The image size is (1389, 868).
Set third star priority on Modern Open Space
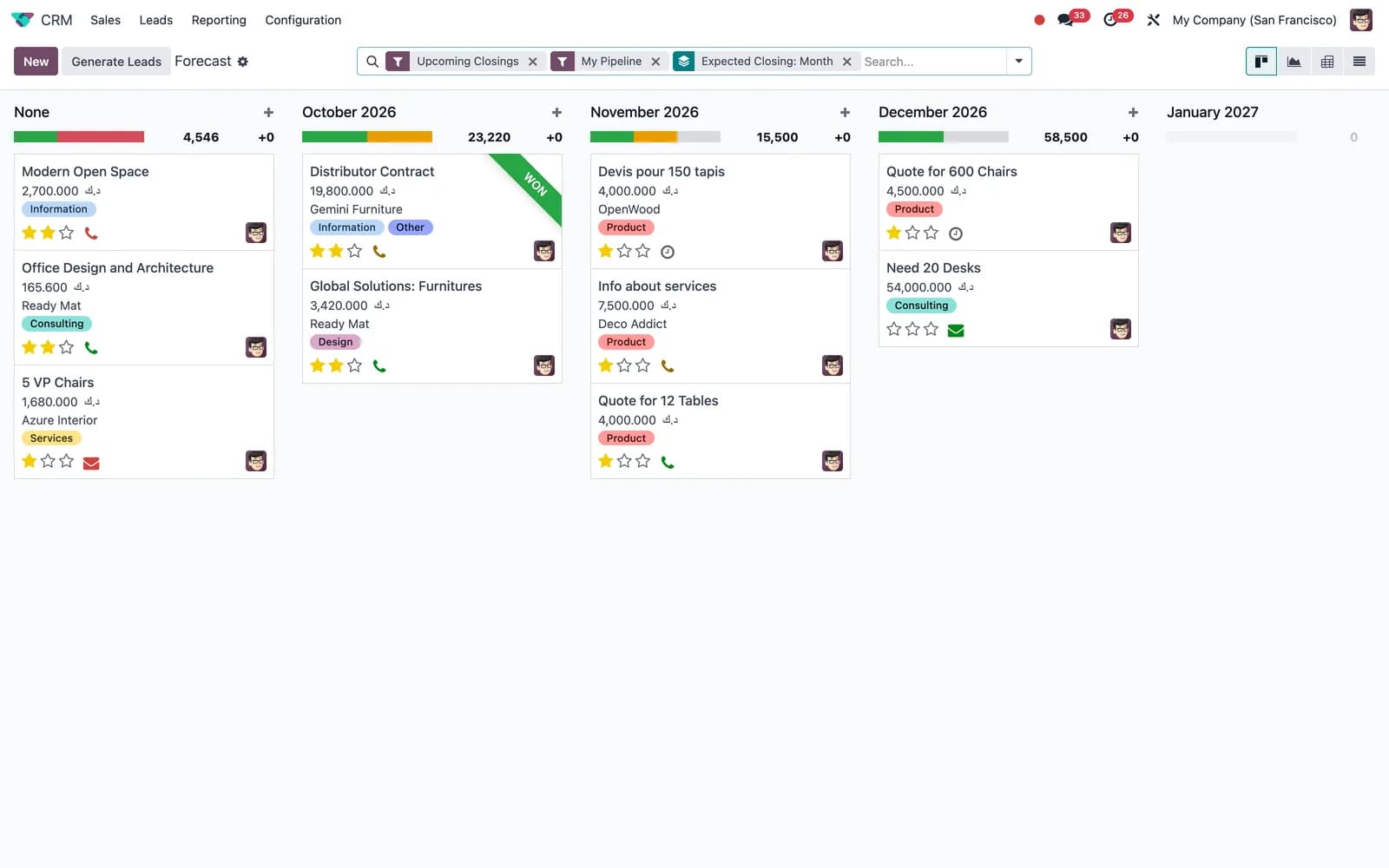pos(66,233)
